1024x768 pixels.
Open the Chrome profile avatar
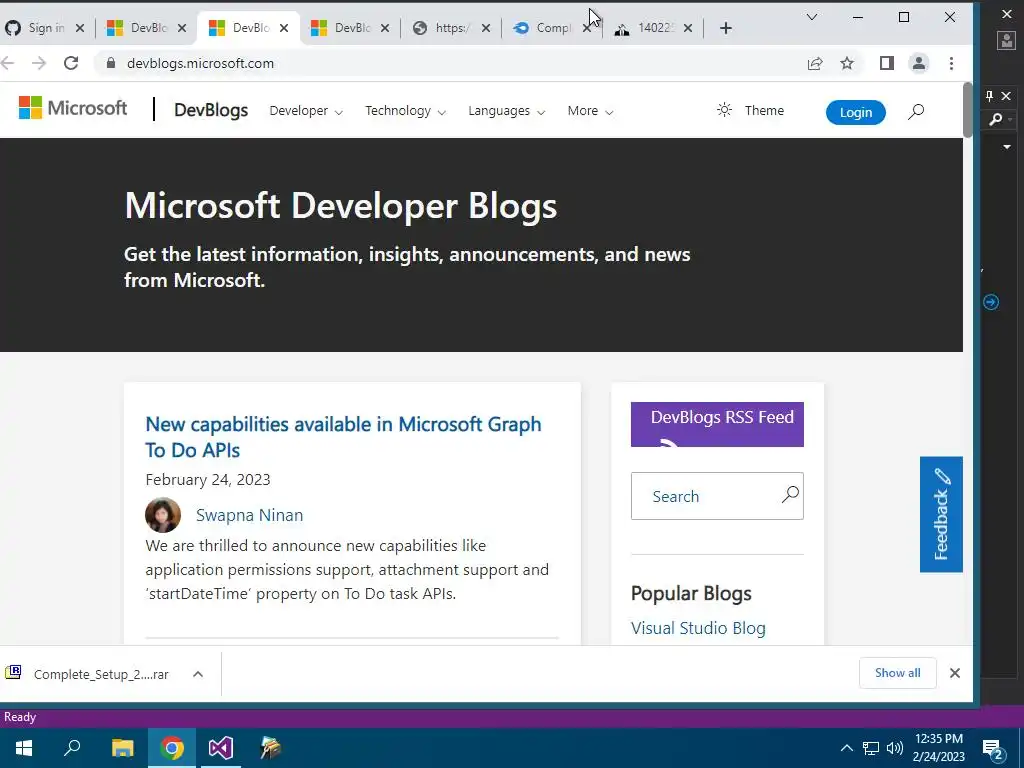pos(919,63)
